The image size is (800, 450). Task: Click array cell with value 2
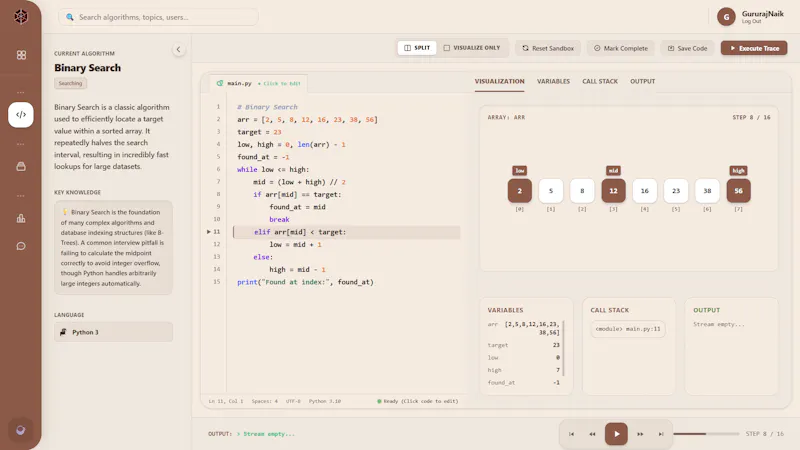pyautogui.click(x=519, y=191)
